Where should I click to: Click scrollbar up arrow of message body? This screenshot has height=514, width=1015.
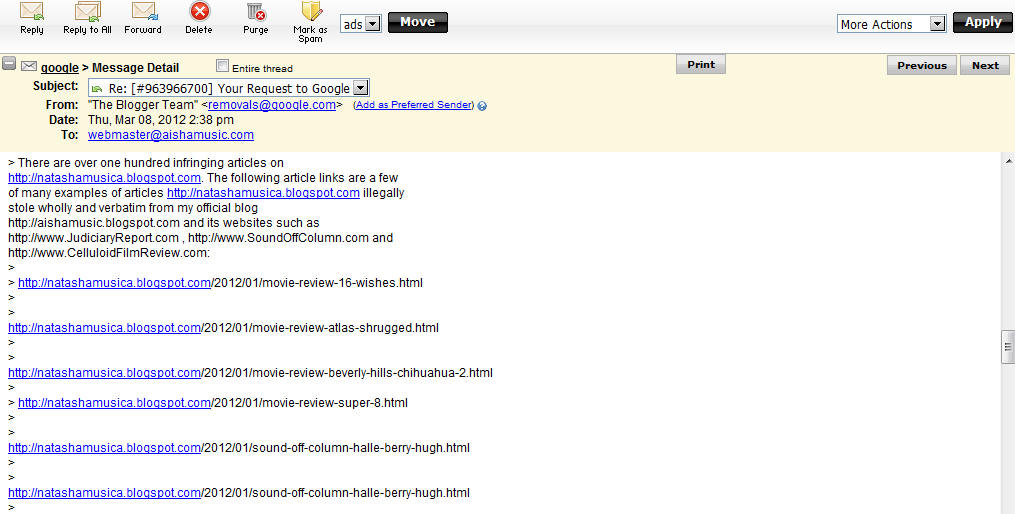(x=1008, y=159)
